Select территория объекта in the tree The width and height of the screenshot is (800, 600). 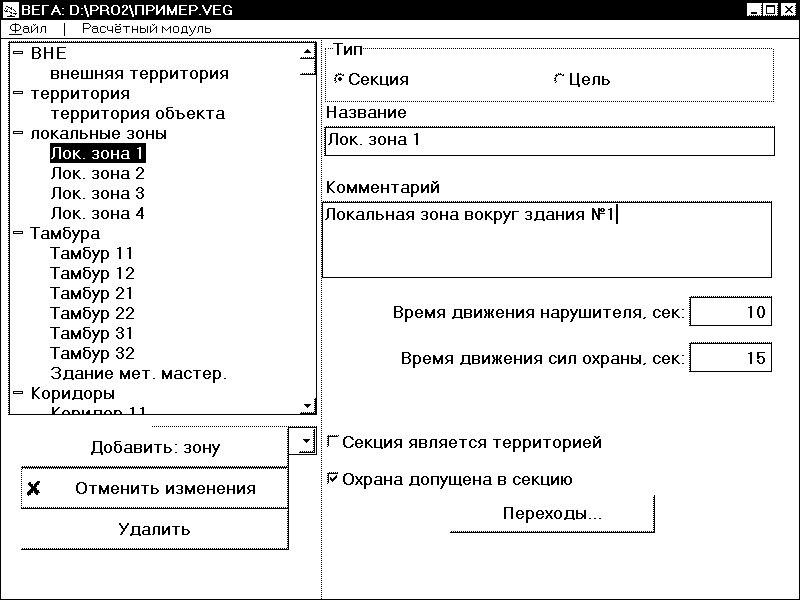coord(138,113)
